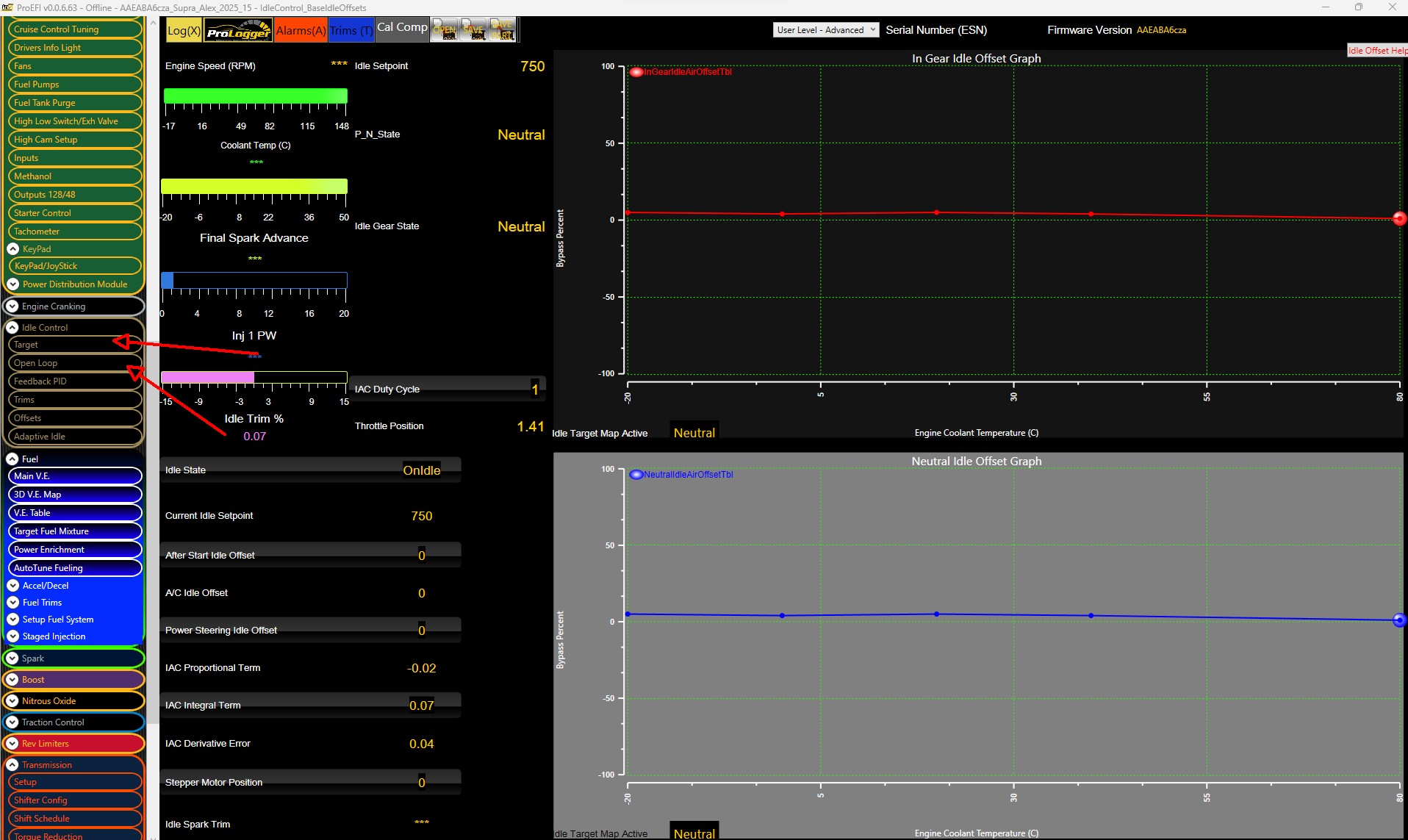The image size is (1408, 840).
Task: Expand the Rev Limiters section
Action: click(12, 744)
